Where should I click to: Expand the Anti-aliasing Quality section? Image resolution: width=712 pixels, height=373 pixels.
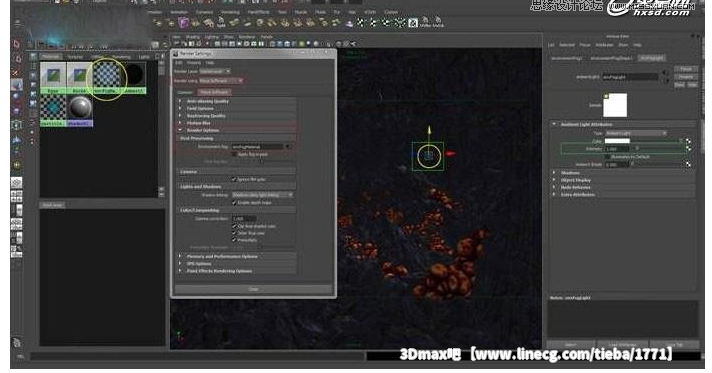pos(236,101)
